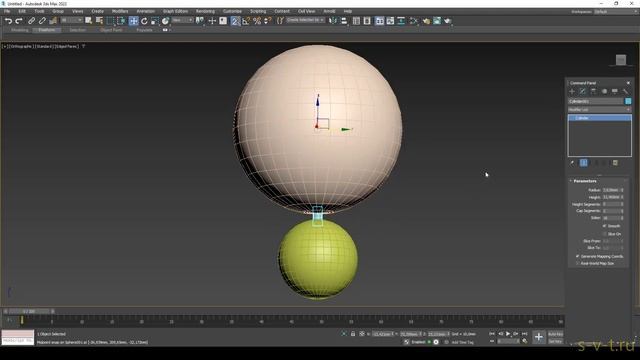
Task: Toggle Window/Crossing selection icon
Action: coord(122,21)
